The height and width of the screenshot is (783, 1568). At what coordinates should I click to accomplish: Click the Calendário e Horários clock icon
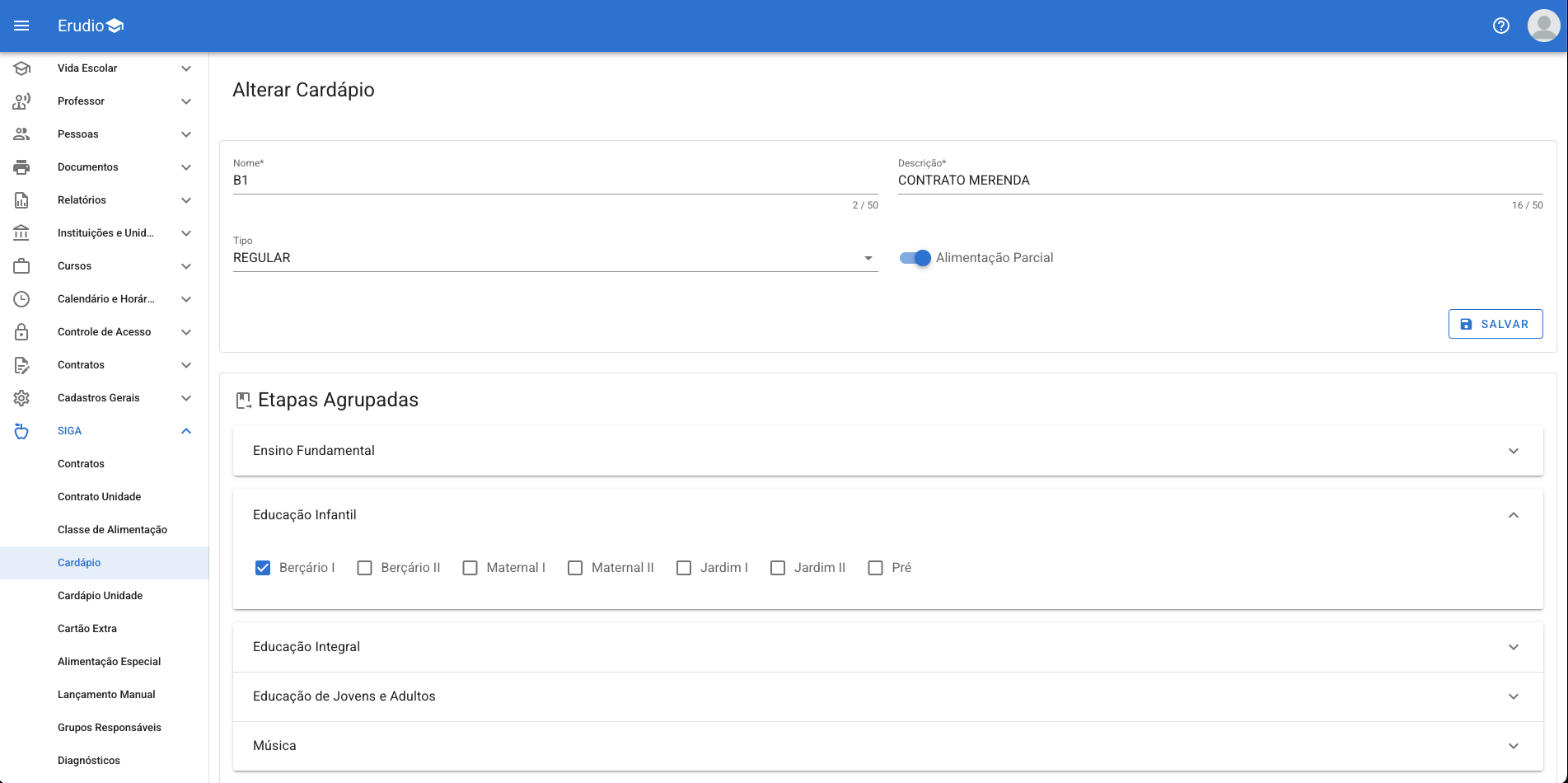click(x=21, y=299)
